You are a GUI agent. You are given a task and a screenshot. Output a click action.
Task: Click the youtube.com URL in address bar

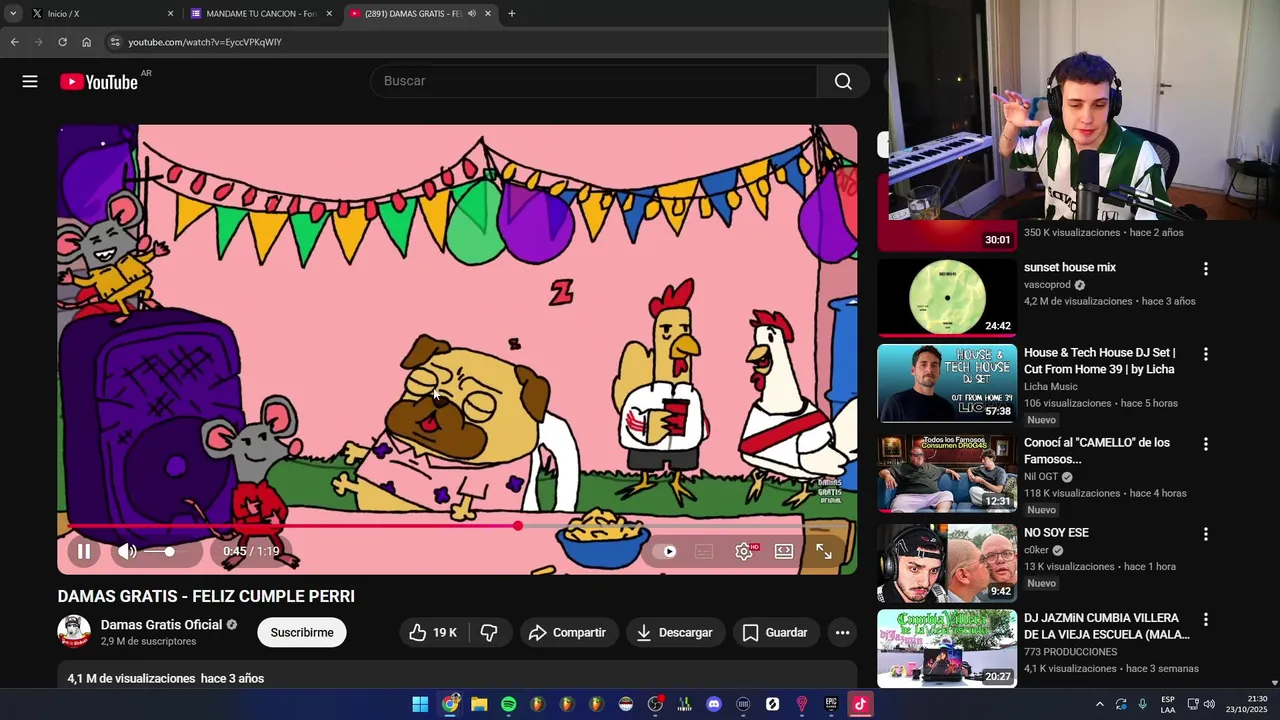coord(204,42)
